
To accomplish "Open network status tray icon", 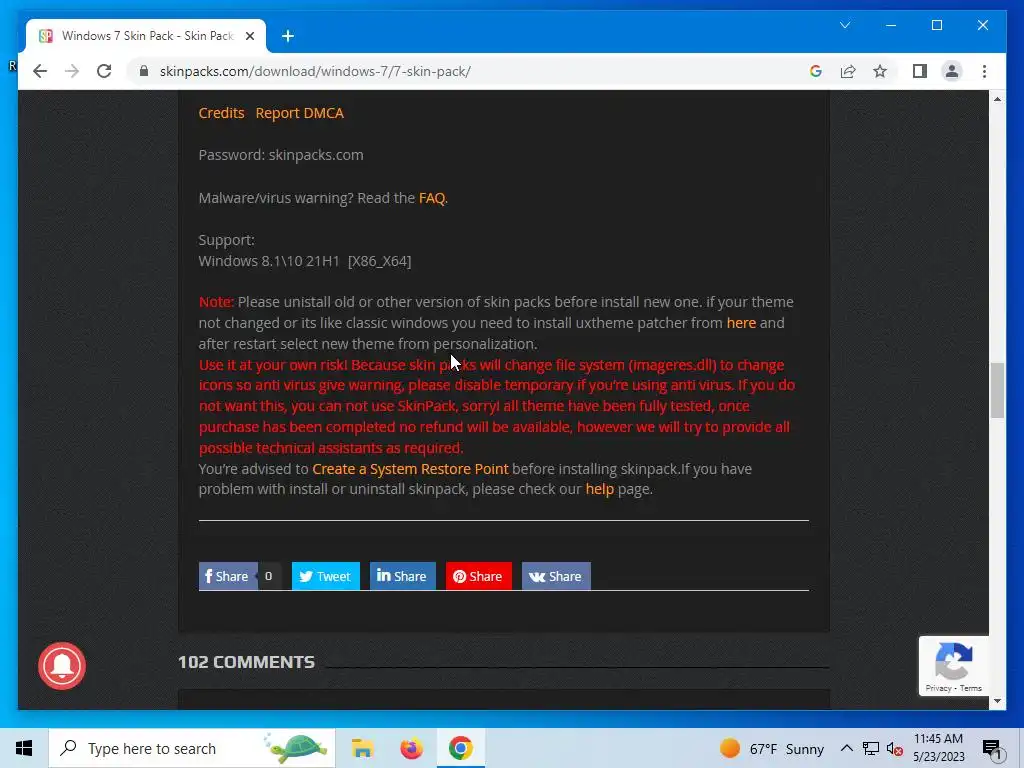I will [871, 748].
